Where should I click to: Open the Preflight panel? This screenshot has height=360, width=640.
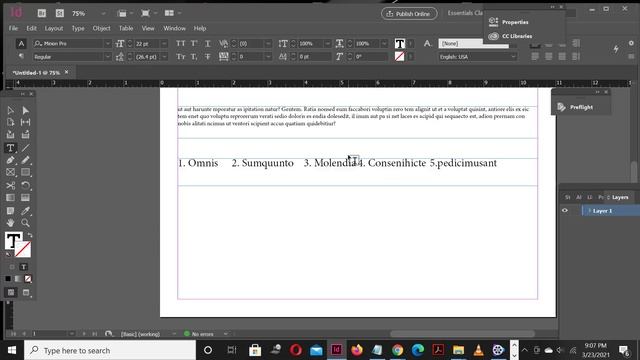pyautogui.click(x=576, y=107)
